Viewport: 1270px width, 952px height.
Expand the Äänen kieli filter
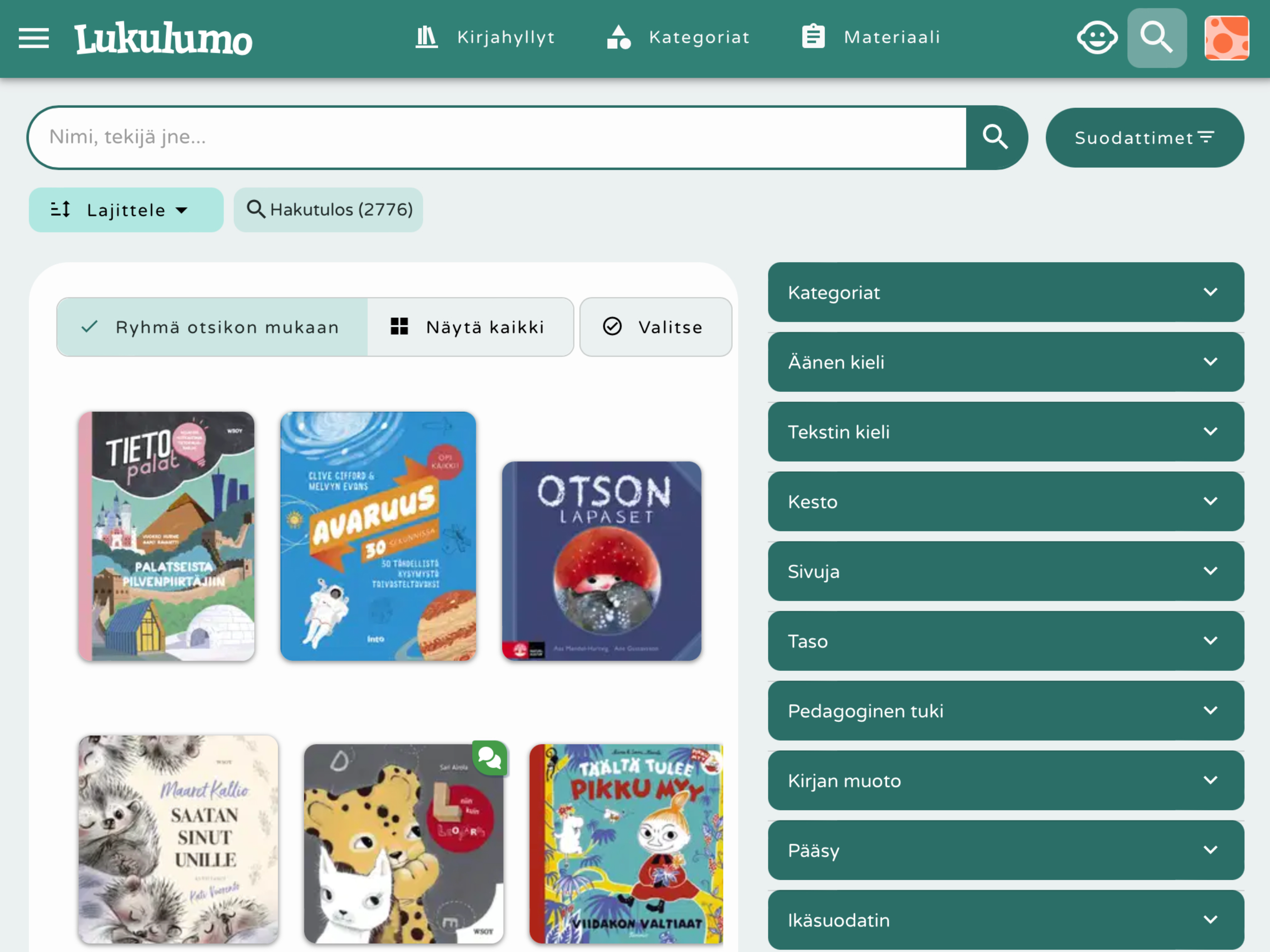(1005, 362)
